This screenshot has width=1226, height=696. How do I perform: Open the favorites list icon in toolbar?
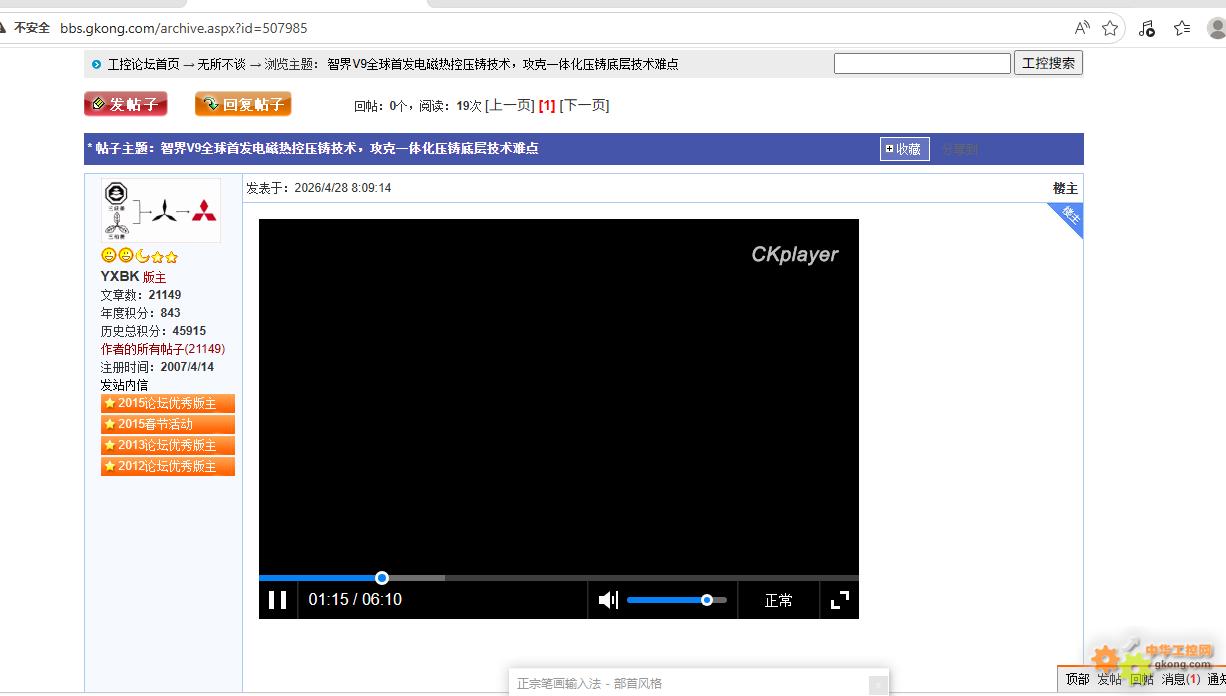[x=1182, y=28]
